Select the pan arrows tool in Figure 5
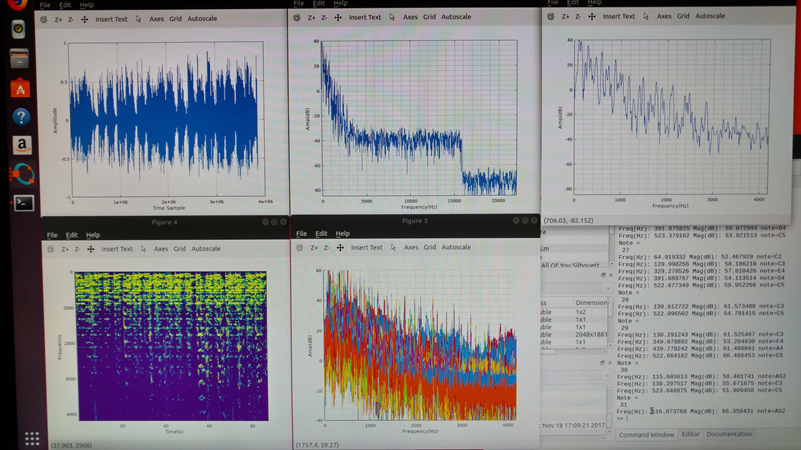This screenshot has width=801, height=450. click(340, 247)
